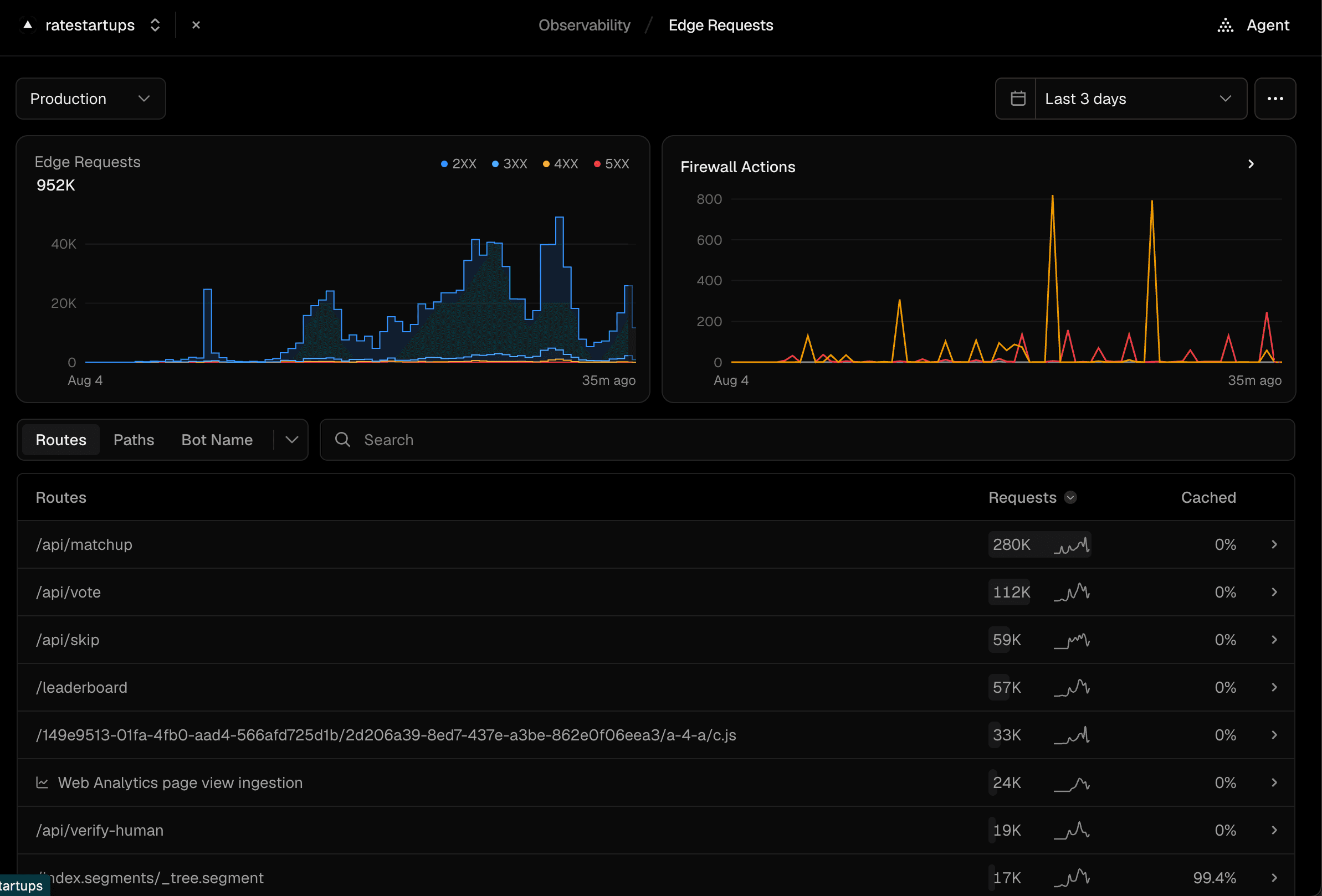Click the Firewall Actions title

click(738, 167)
